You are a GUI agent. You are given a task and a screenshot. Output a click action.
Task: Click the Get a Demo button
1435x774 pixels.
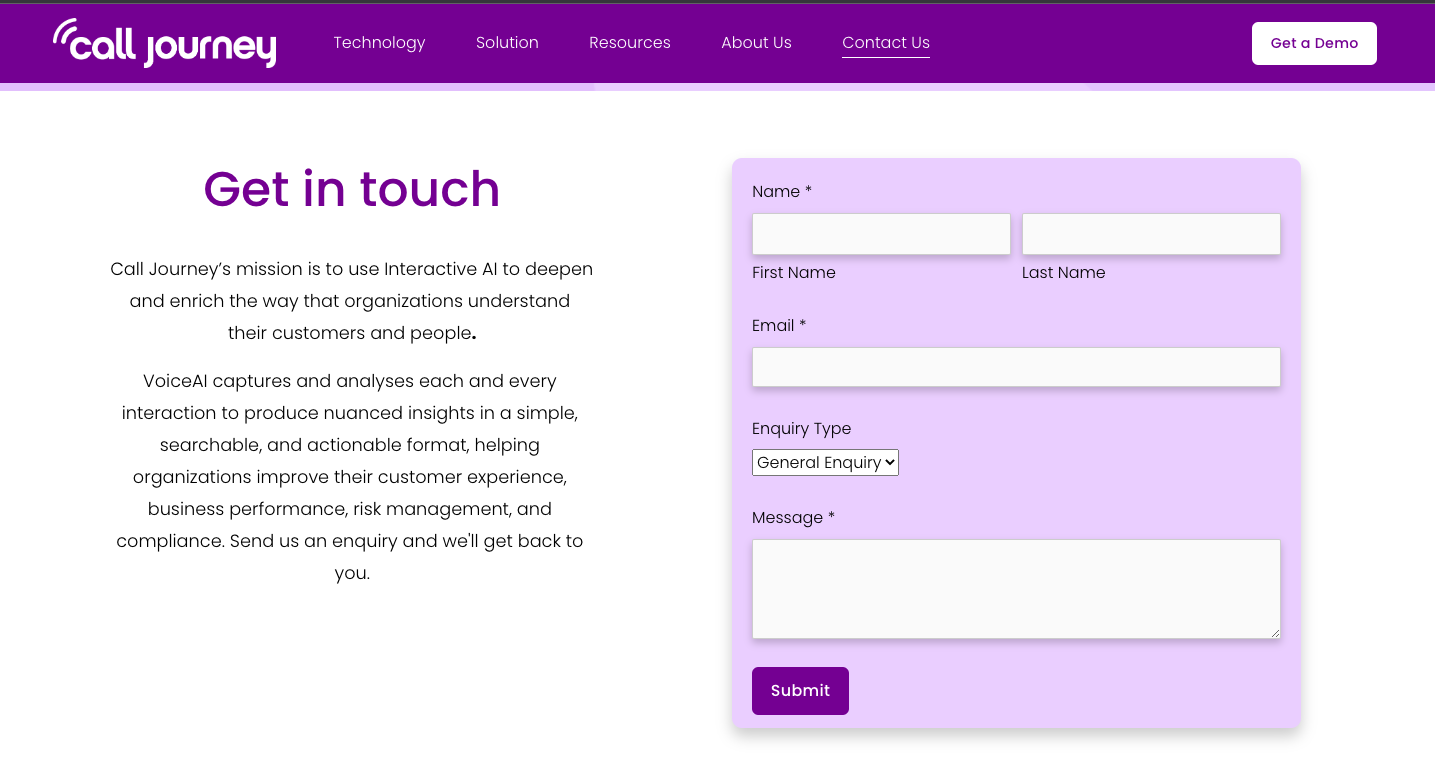tap(1314, 43)
